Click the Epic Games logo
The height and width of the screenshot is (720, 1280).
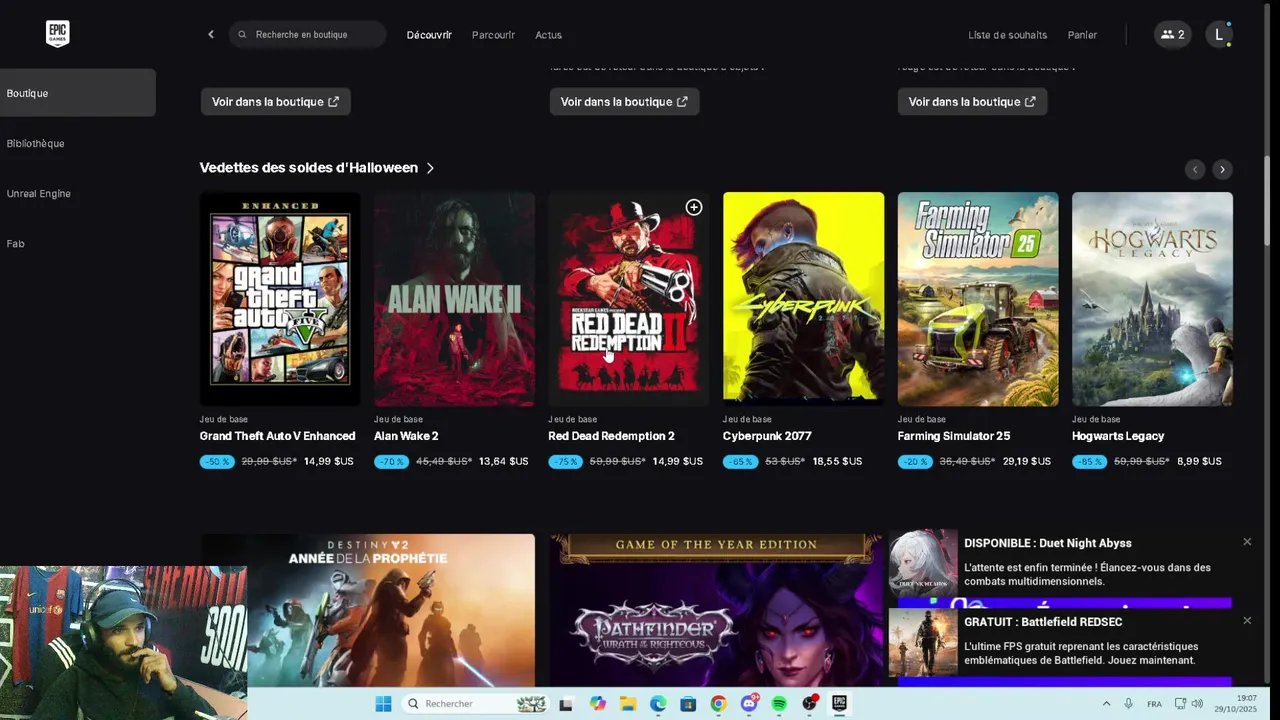57,34
